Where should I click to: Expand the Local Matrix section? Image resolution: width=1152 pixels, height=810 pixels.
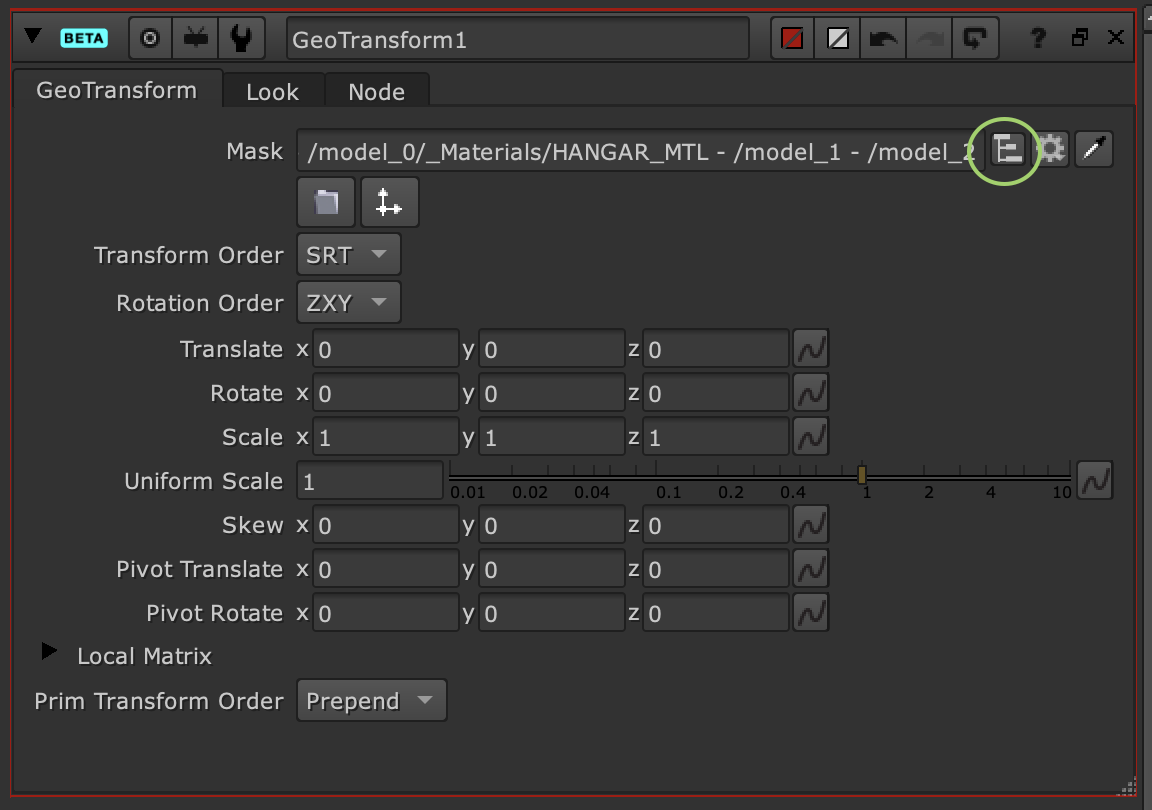[x=48, y=652]
